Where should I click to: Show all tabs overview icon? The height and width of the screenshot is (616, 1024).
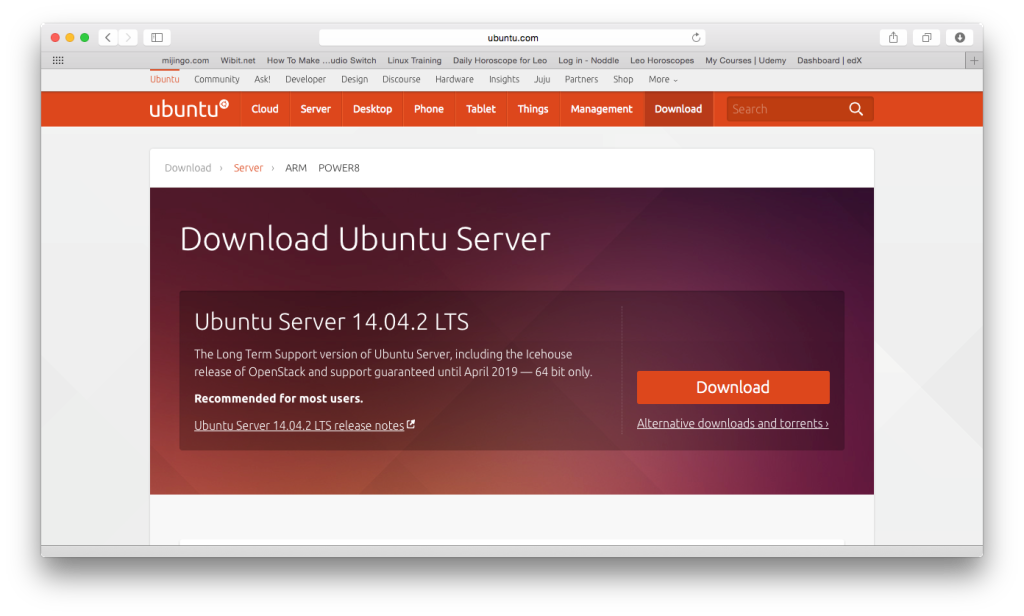(x=927, y=38)
